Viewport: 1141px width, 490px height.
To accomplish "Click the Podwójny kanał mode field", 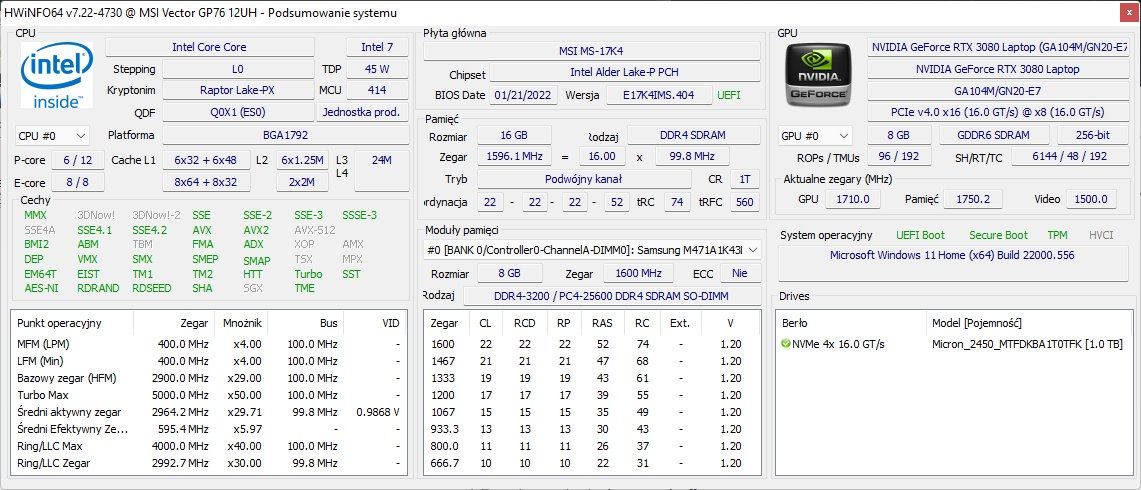I will coord(584,179).
